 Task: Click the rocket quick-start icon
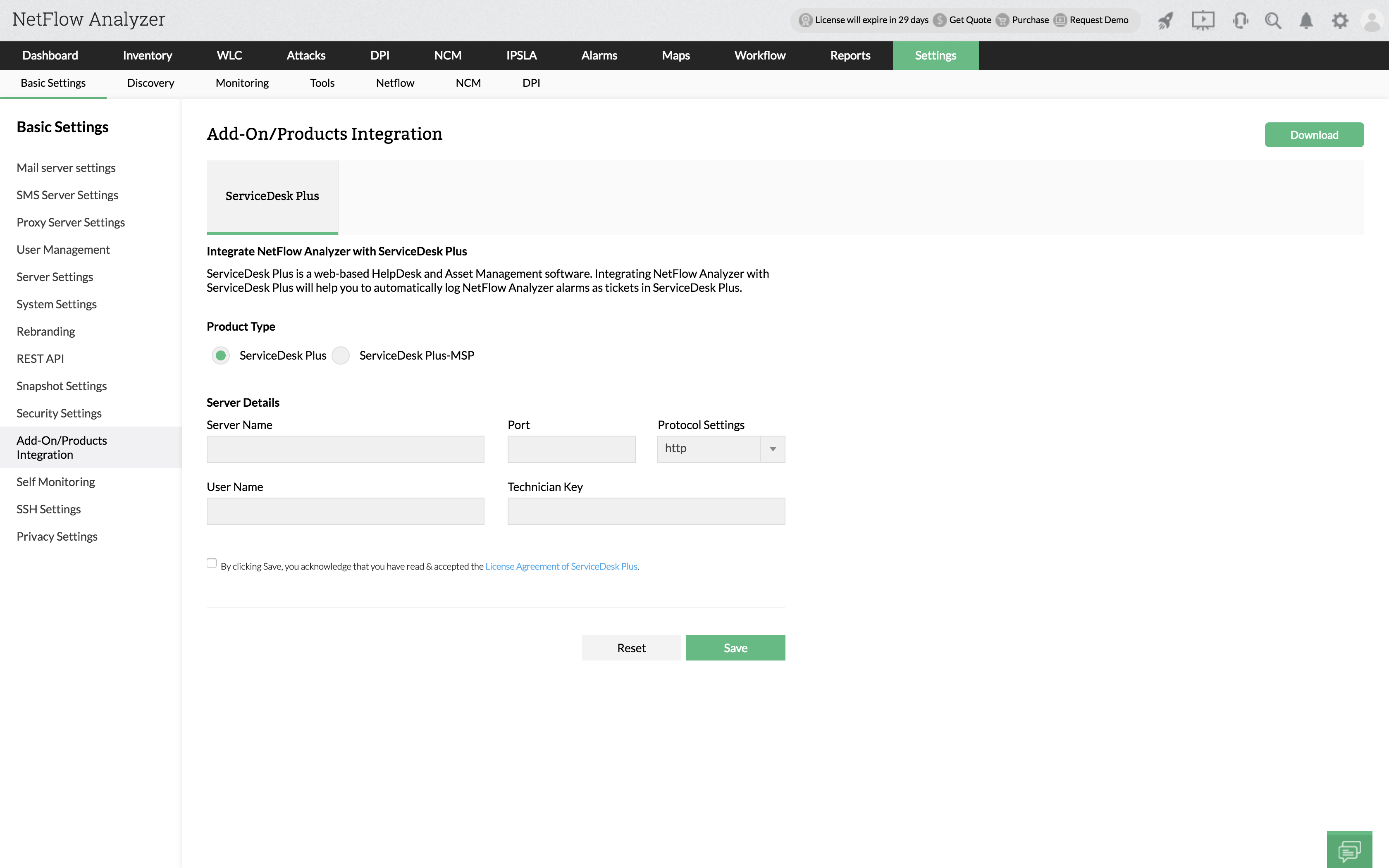1165,21
